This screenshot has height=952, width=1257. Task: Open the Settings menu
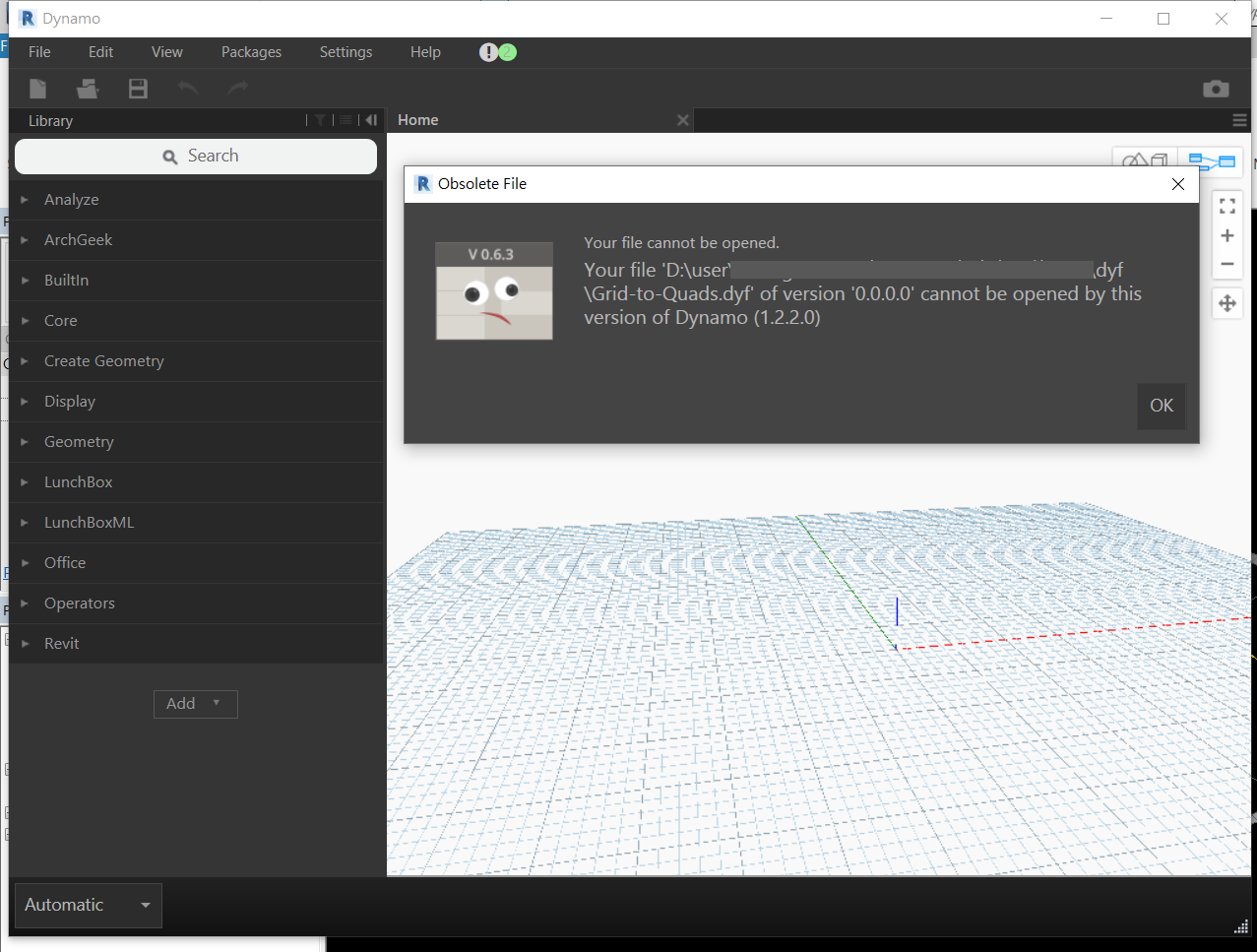coord(346,52)
